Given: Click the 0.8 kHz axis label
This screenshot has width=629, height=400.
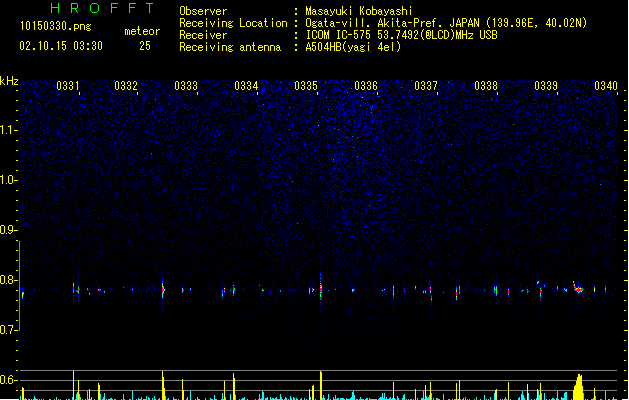Looking at the screenshot, I should coord(9,280).
